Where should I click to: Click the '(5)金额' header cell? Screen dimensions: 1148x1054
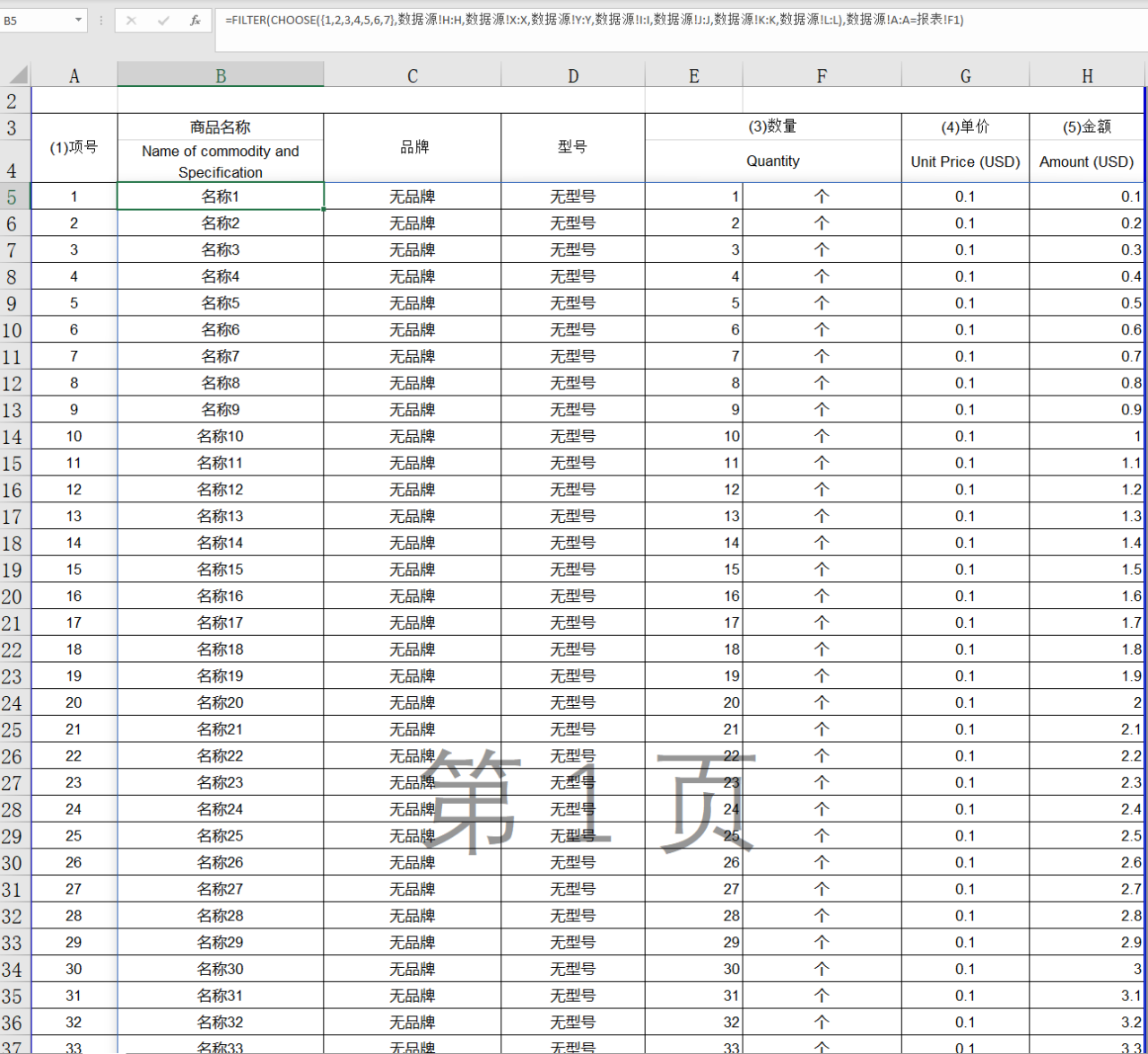click(1087, 126)
